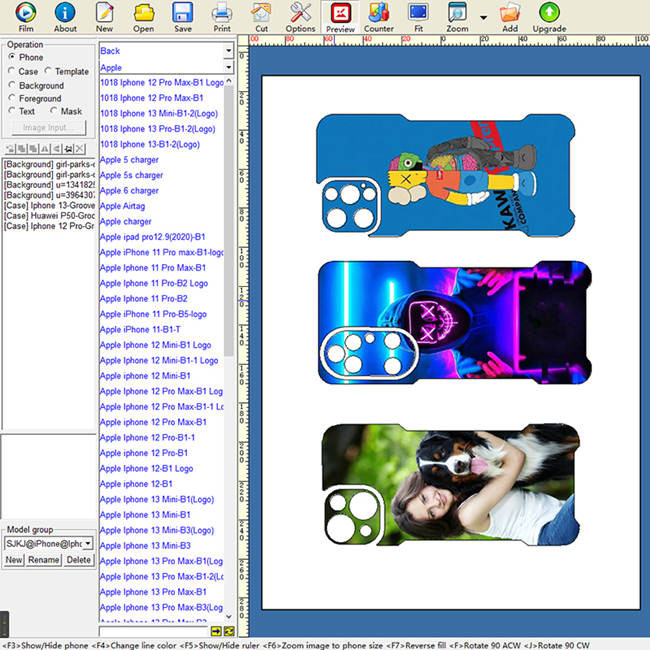The image size is (650, 650).
Task: Select layer [Background] u=134182
Action: [x=49, y=185]
